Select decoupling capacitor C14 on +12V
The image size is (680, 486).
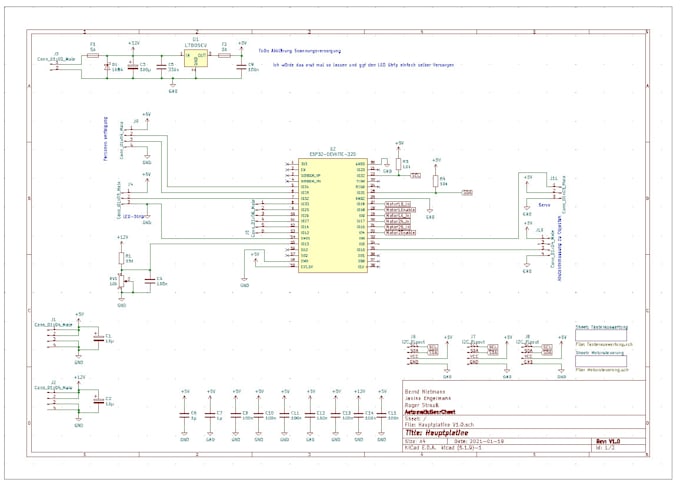(x=359, y=415)
